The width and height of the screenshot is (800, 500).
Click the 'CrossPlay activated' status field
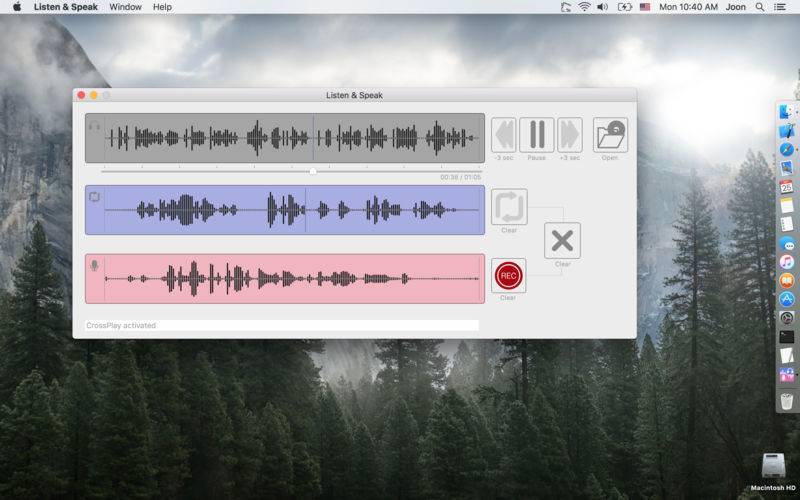282,326
